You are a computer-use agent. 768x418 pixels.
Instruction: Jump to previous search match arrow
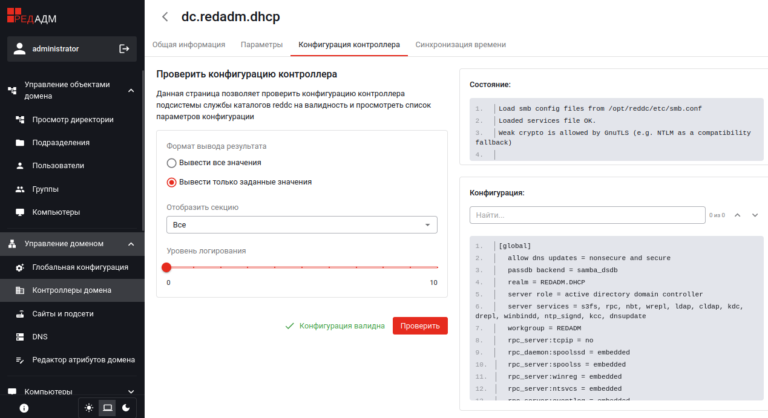pos(738,214)
